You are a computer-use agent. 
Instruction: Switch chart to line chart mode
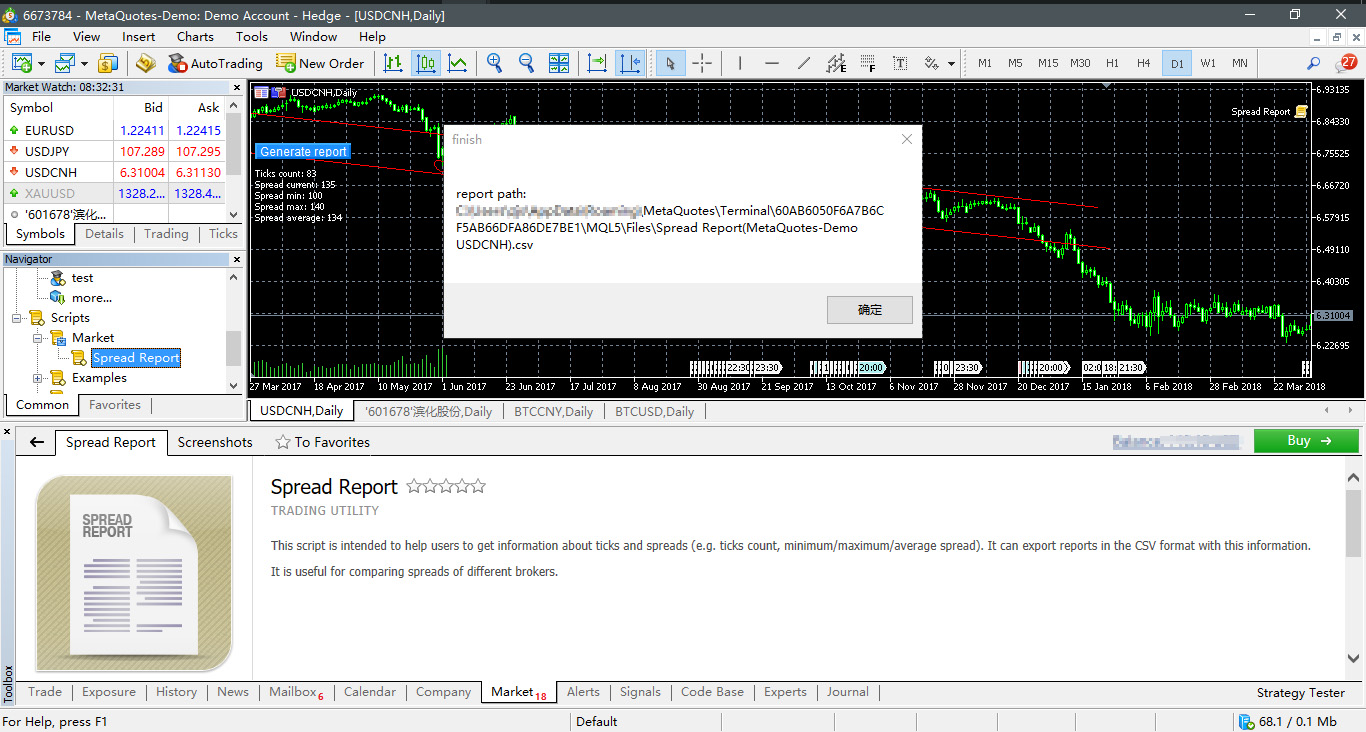(x=458, y=63)
